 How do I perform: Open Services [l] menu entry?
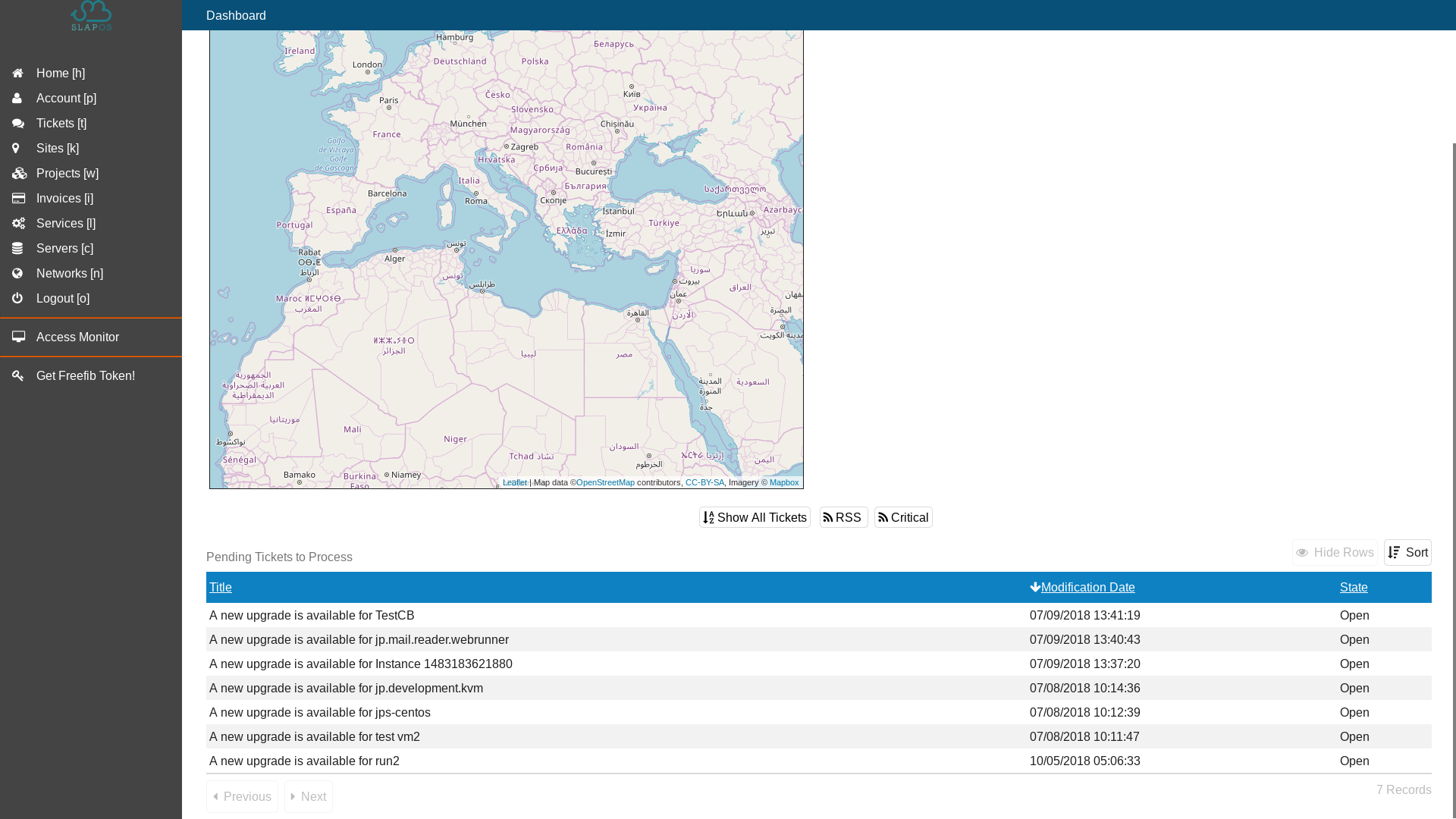click(x=91, y=224)
